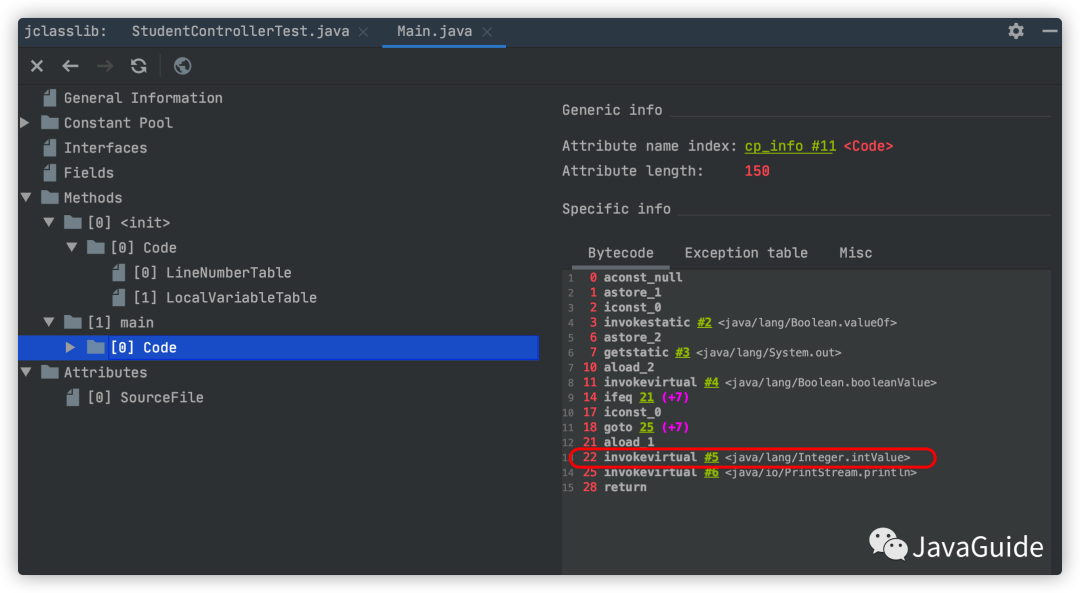Click the aload_2 bytecode line
The height and width of the screenshot is (593, 1080).
[629, 367]
